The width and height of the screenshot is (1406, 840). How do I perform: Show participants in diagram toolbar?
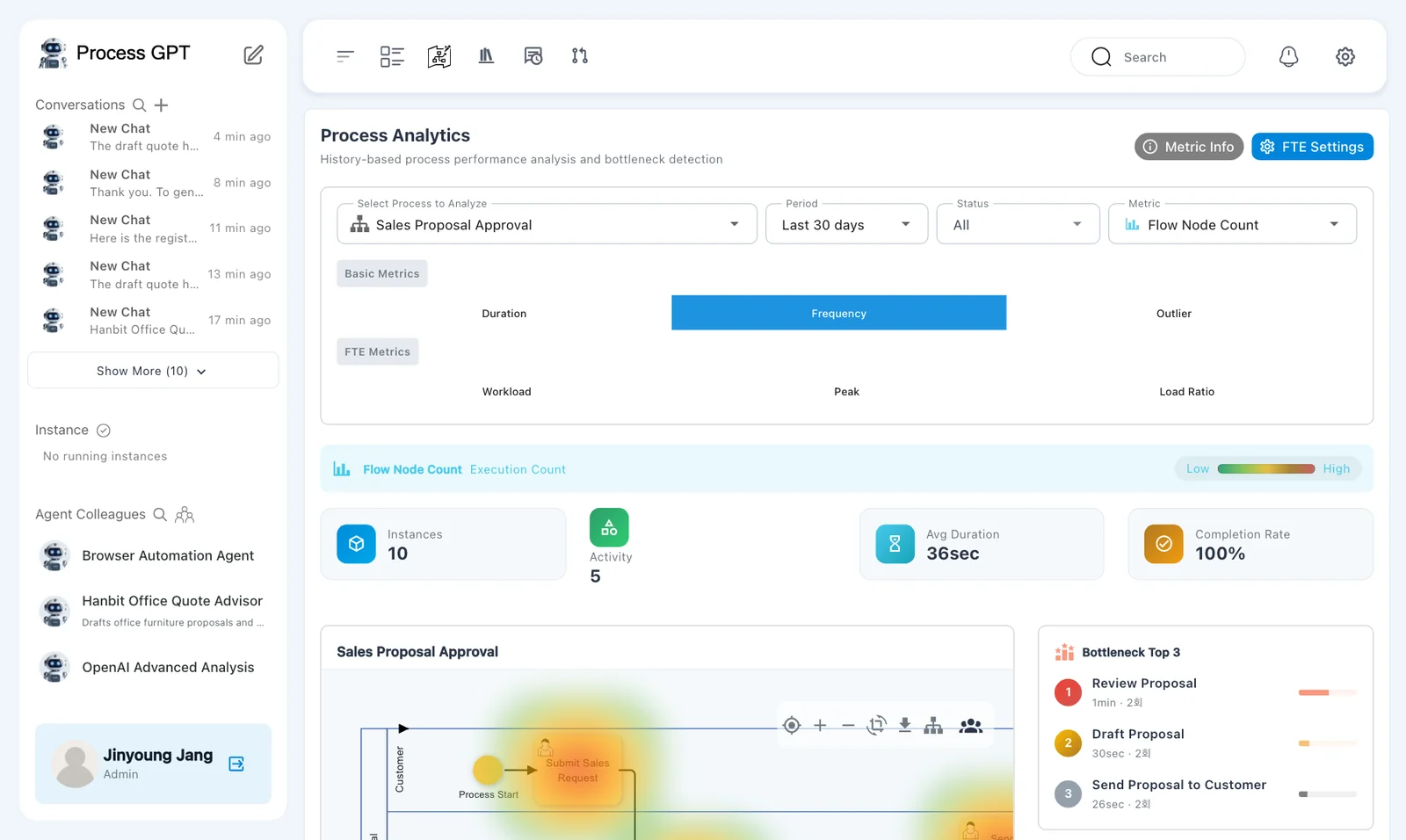coord(971,726)
